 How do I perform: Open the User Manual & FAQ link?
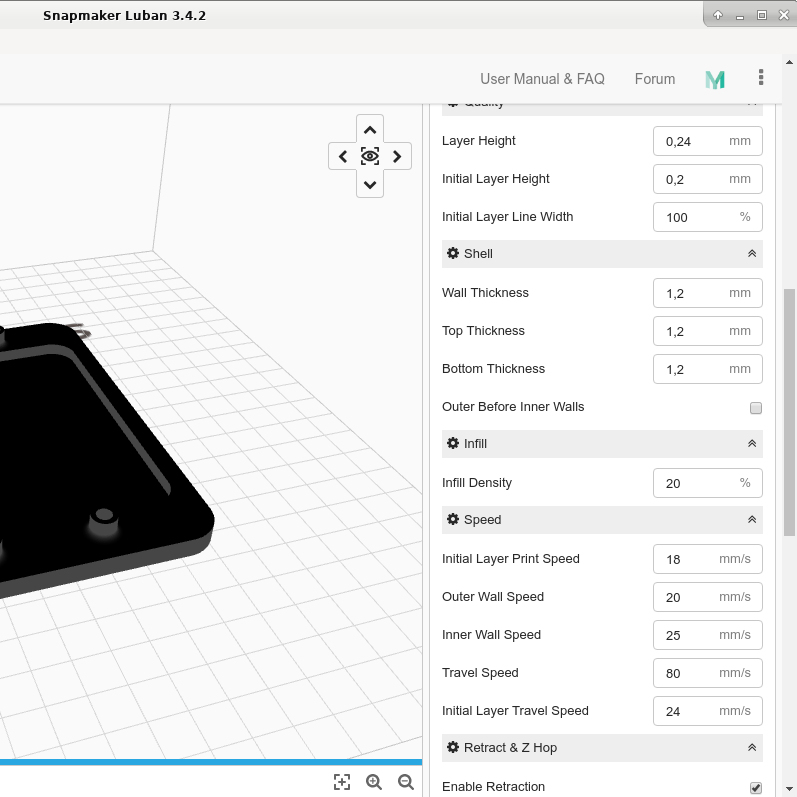point(542,79)
